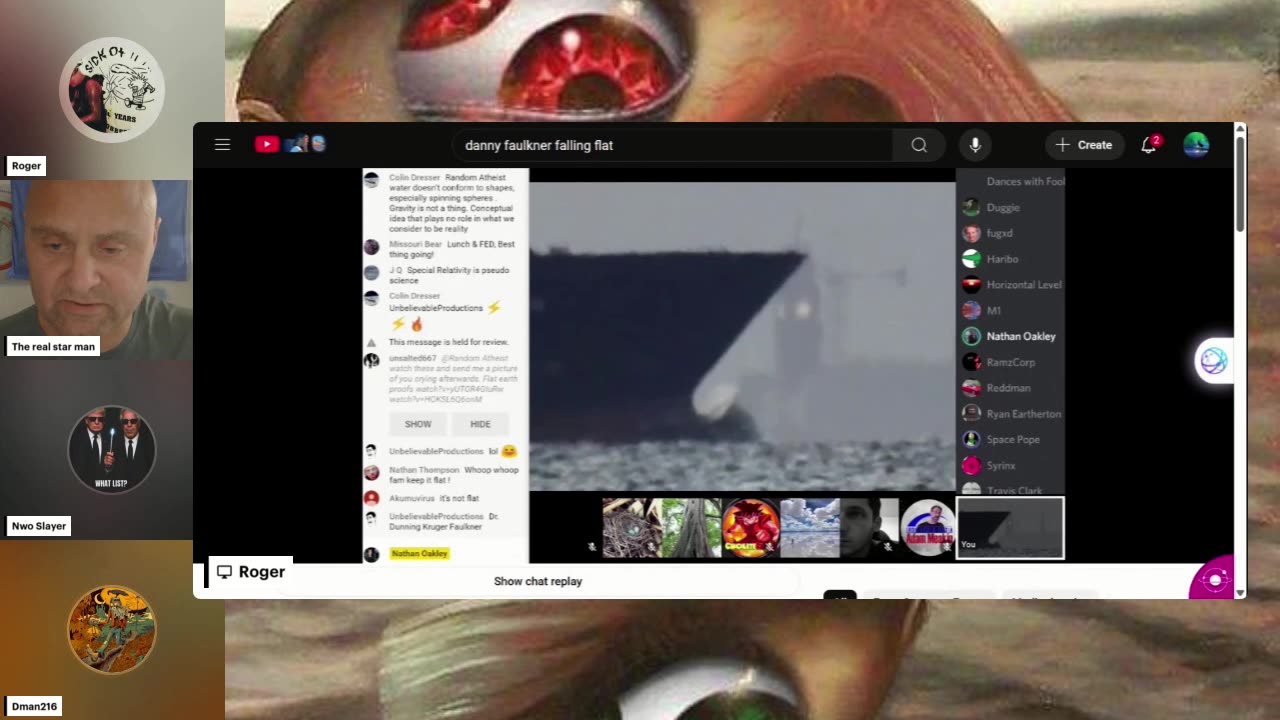1280x720 pixels.
Task: Click the magnifier search button
Action: pyautogui.click(x=919, y=145)
